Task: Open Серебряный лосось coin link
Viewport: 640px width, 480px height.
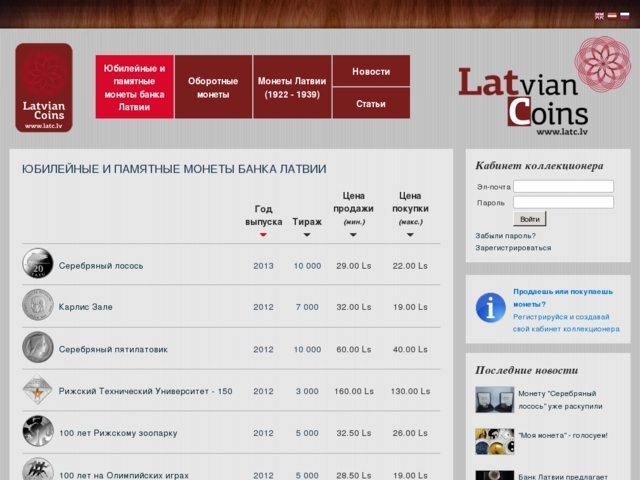Action: tap(101, 266)
